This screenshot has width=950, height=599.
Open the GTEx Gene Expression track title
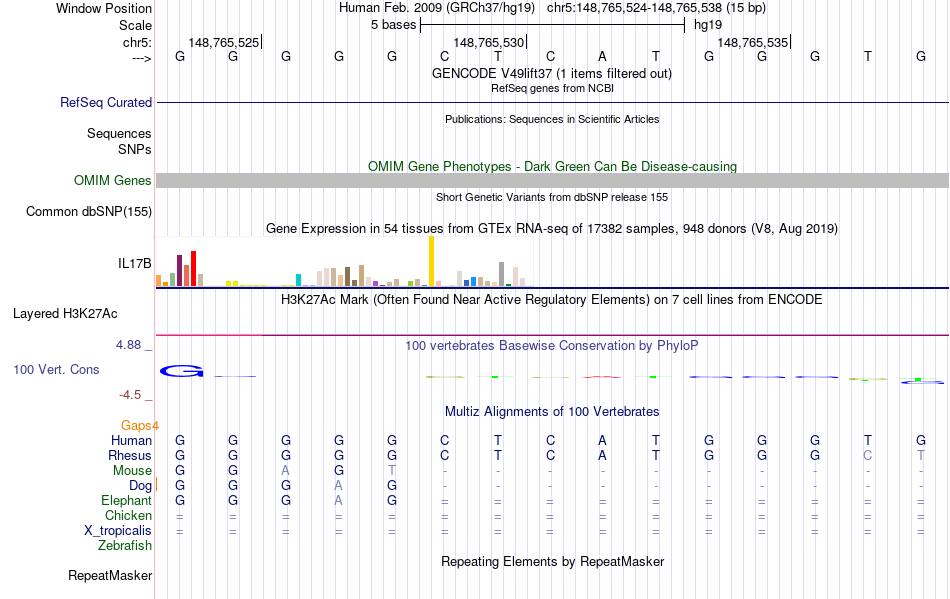coord(552,229)
